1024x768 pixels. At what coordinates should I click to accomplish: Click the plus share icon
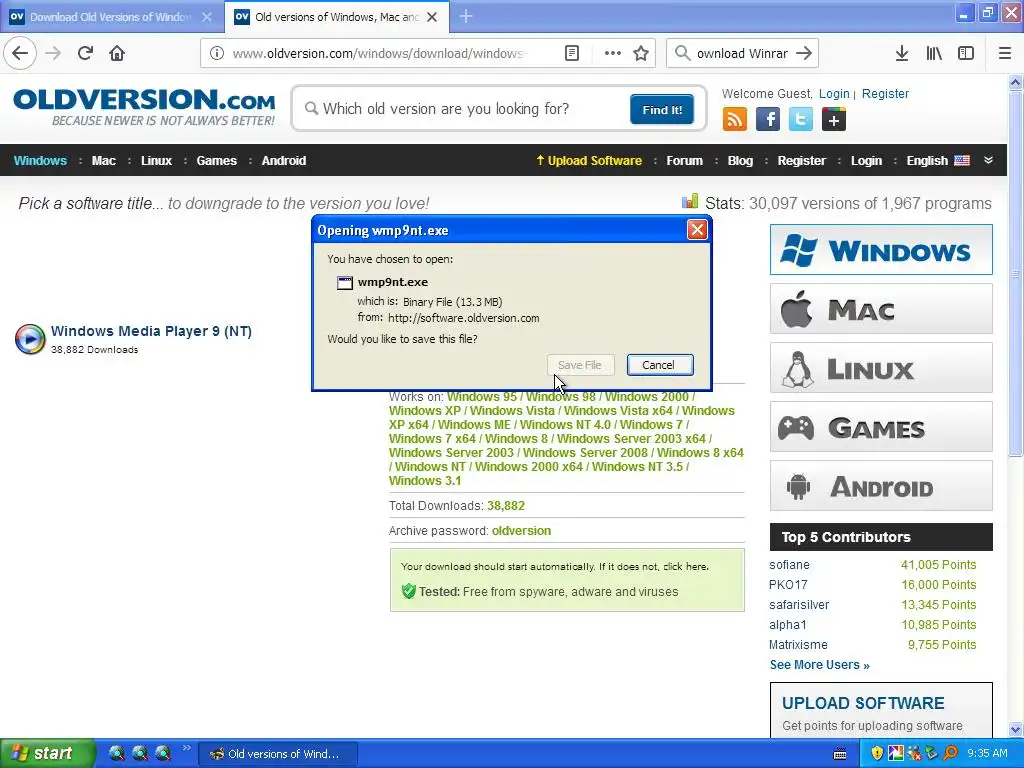[x=833, y=120]
